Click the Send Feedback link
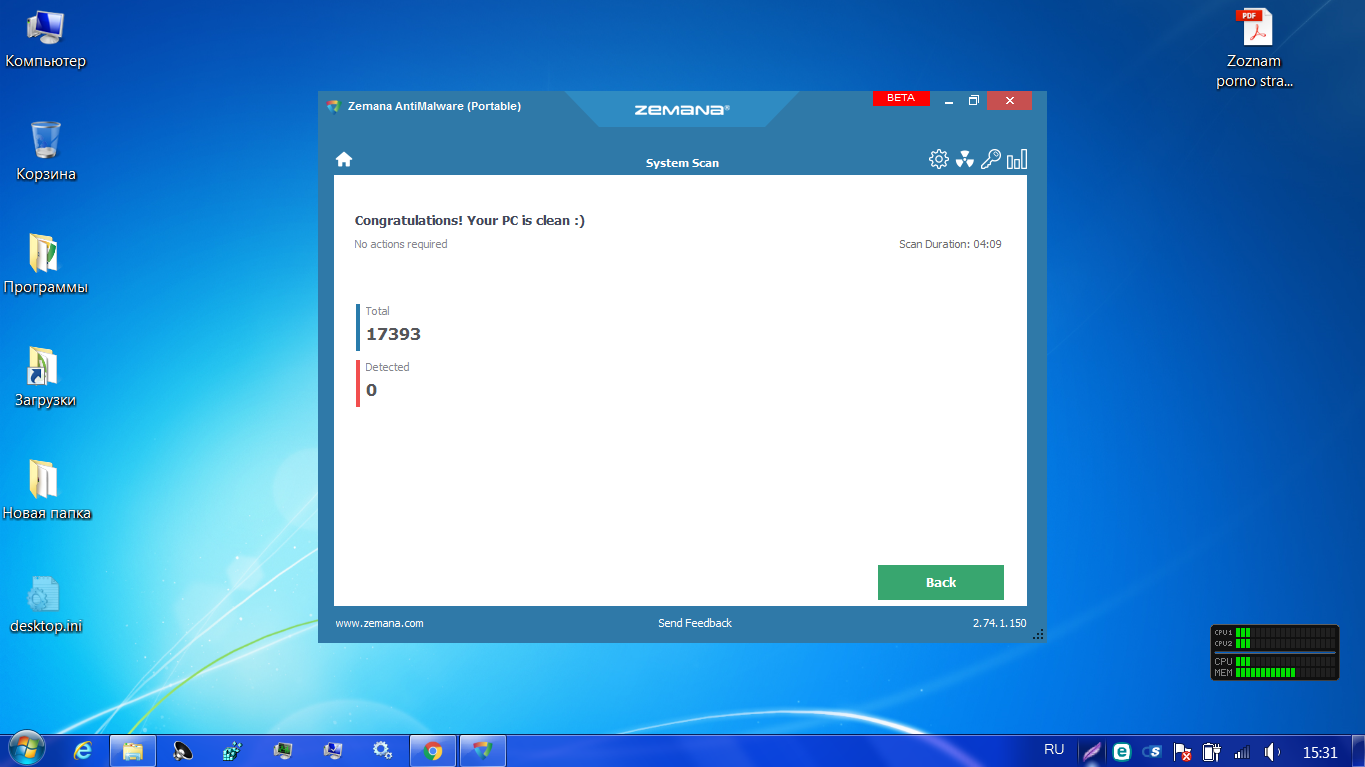Viewport: 1365px width, 767px height. pyautogui.click(x=695, y=623)
